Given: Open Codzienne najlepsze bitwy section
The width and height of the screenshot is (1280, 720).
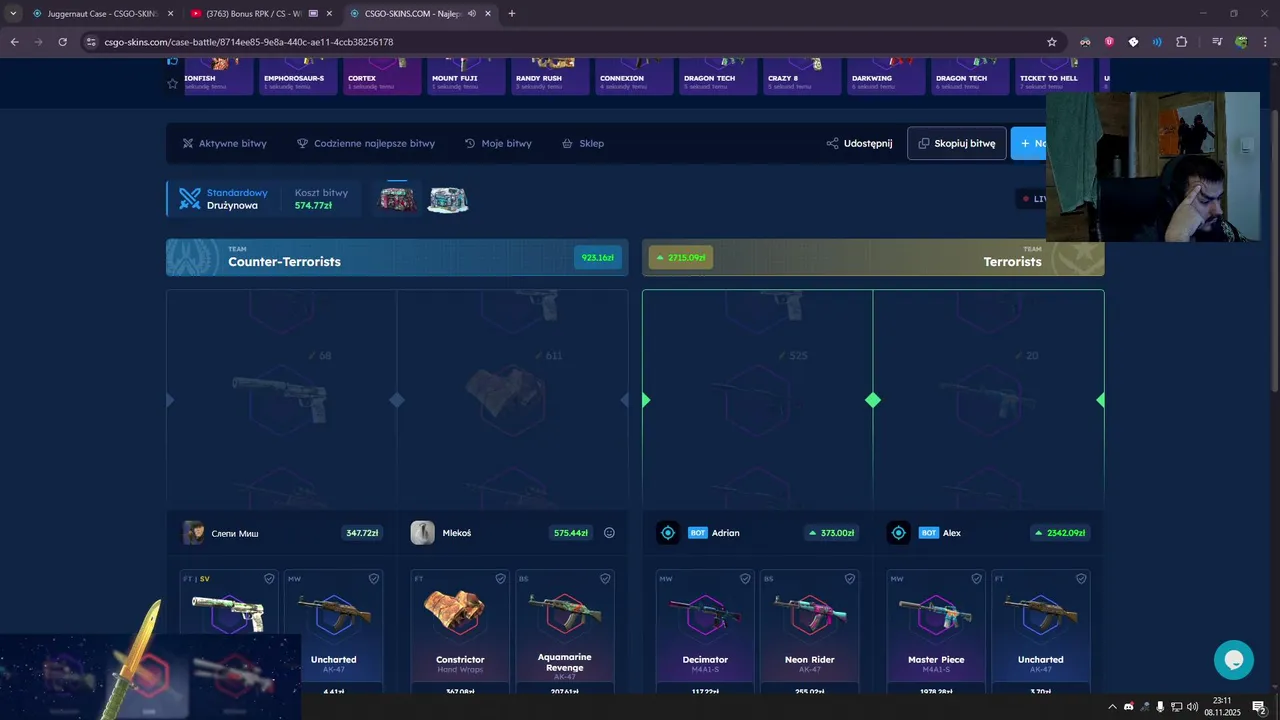Looking at the screenshot, I should coord(366,143).
